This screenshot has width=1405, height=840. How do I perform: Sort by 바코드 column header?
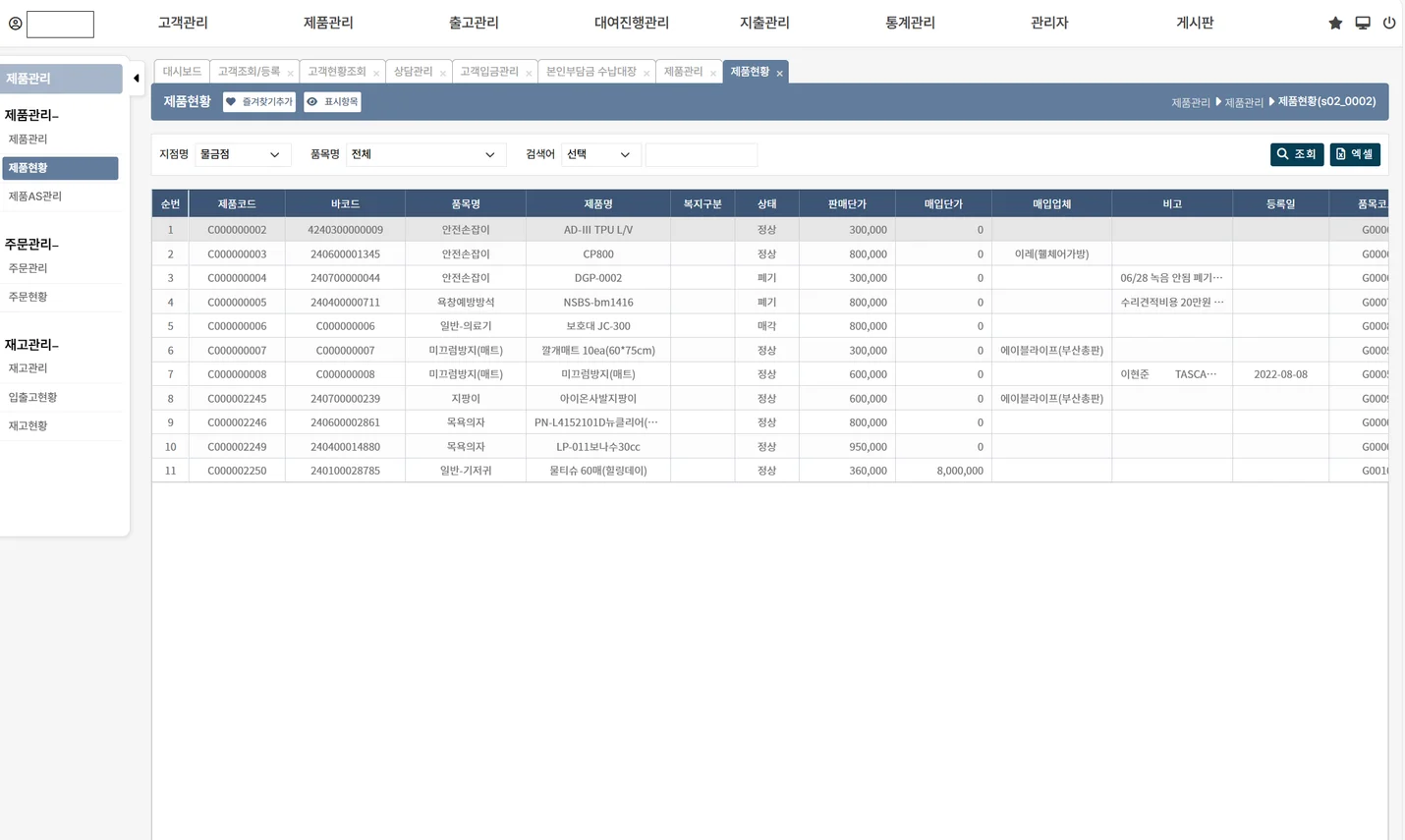(345, 204)
